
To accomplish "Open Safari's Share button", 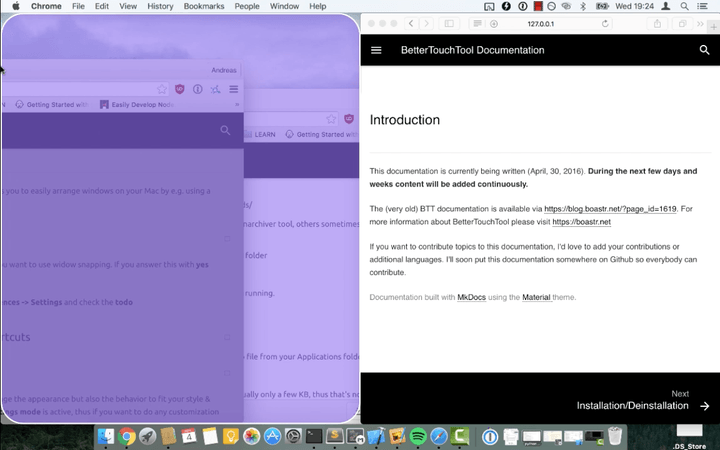I will 657,23.
